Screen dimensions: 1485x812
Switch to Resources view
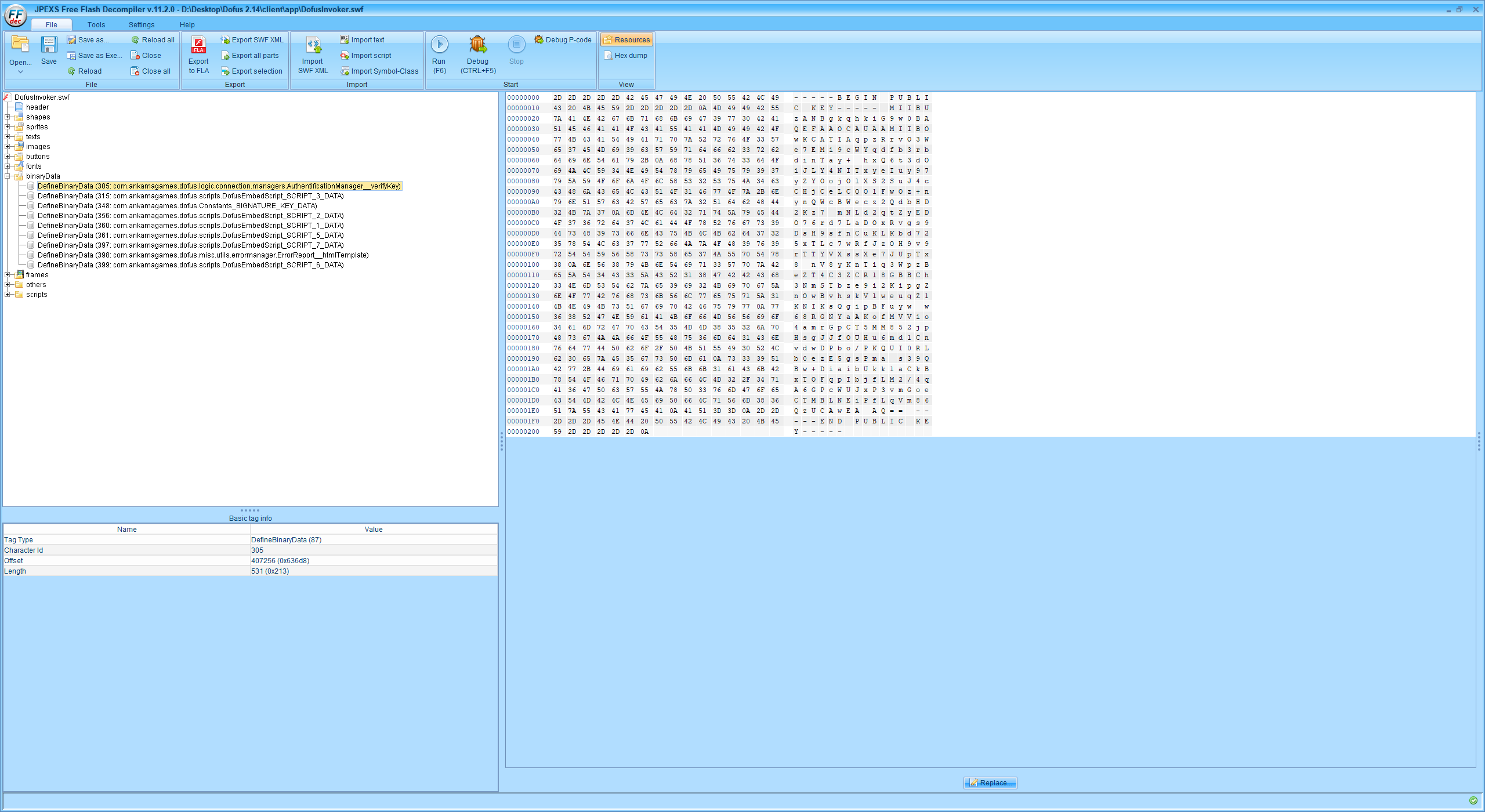pyautogui.click(x=626, y=40)
